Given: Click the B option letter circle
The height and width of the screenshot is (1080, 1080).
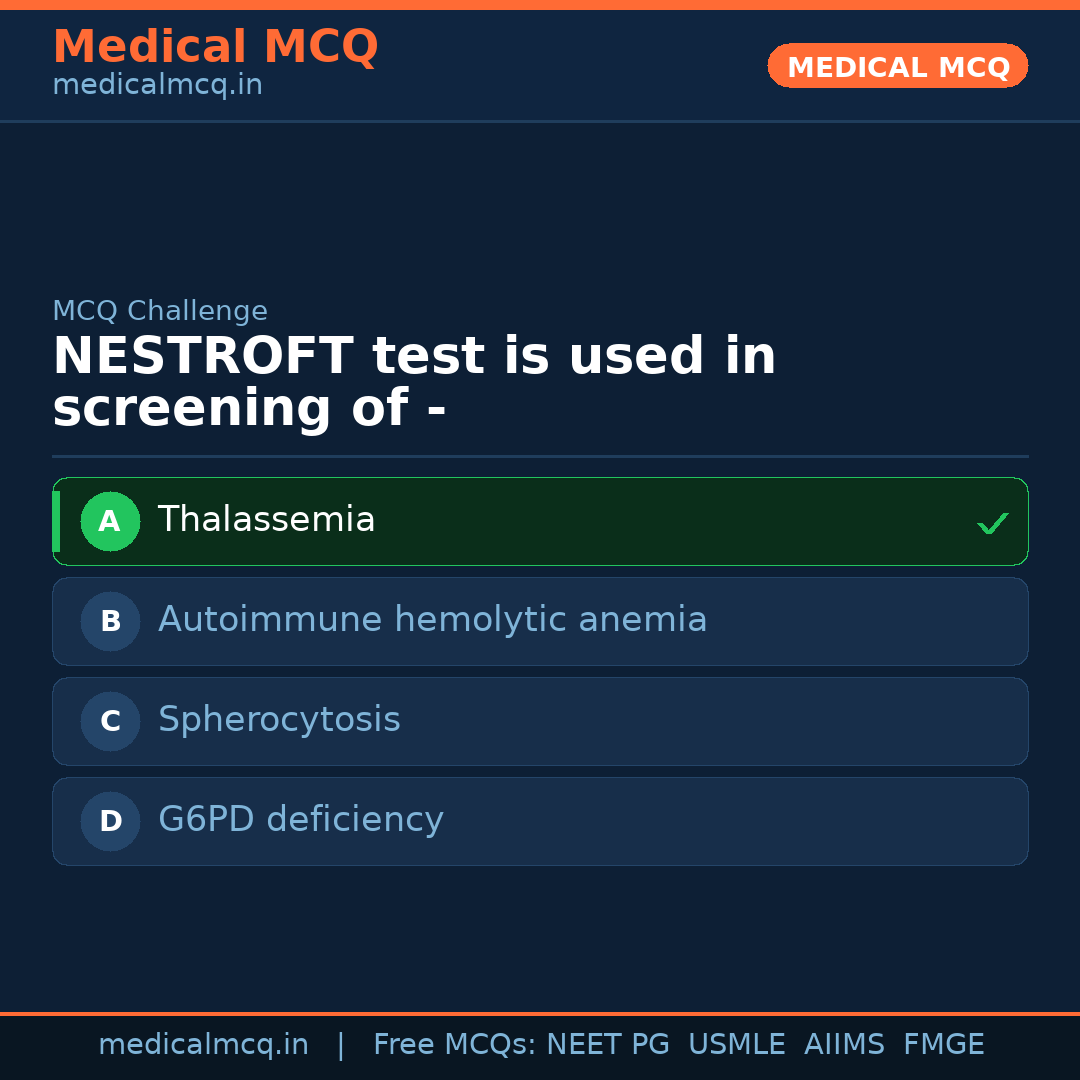Looking at the screenshot, I should [x=110, y=621].
